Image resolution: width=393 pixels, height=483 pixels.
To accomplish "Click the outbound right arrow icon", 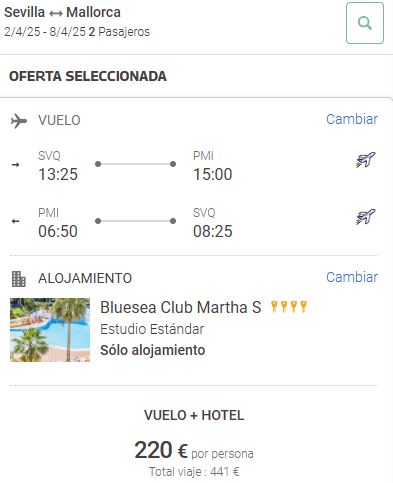I will 15,165.
